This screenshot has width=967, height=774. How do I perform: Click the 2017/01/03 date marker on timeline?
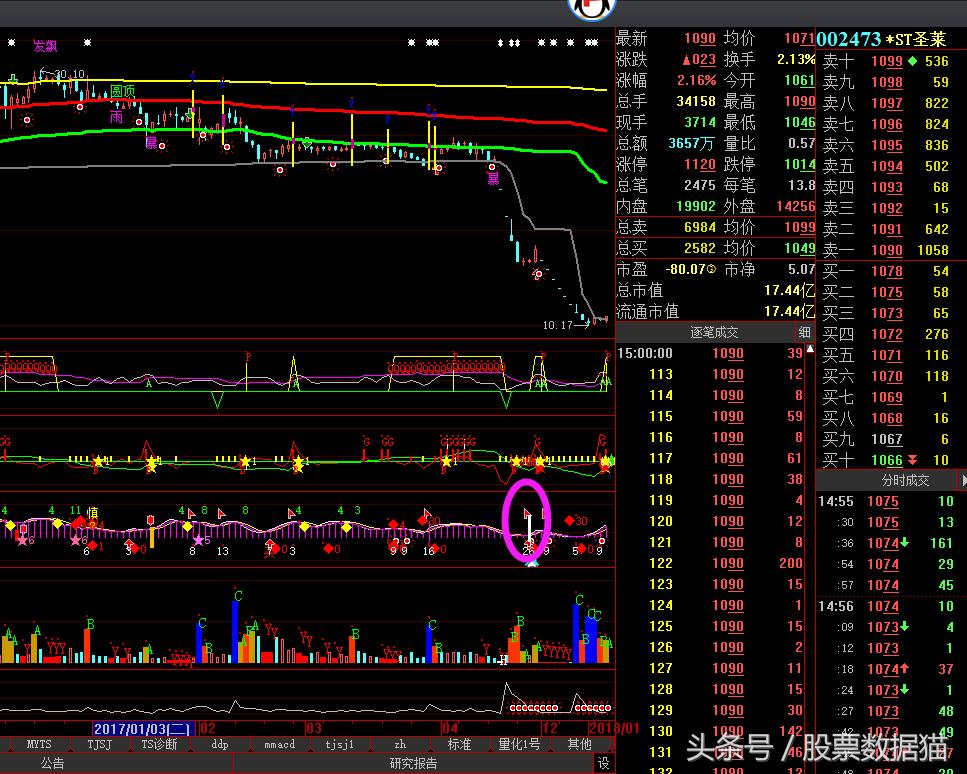[x=145, y=728]
